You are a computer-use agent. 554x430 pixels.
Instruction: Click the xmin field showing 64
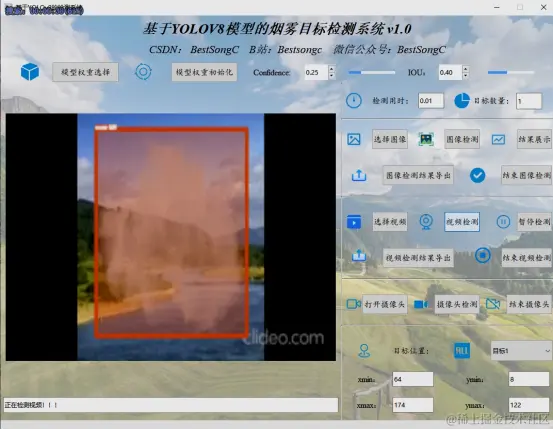413,379
